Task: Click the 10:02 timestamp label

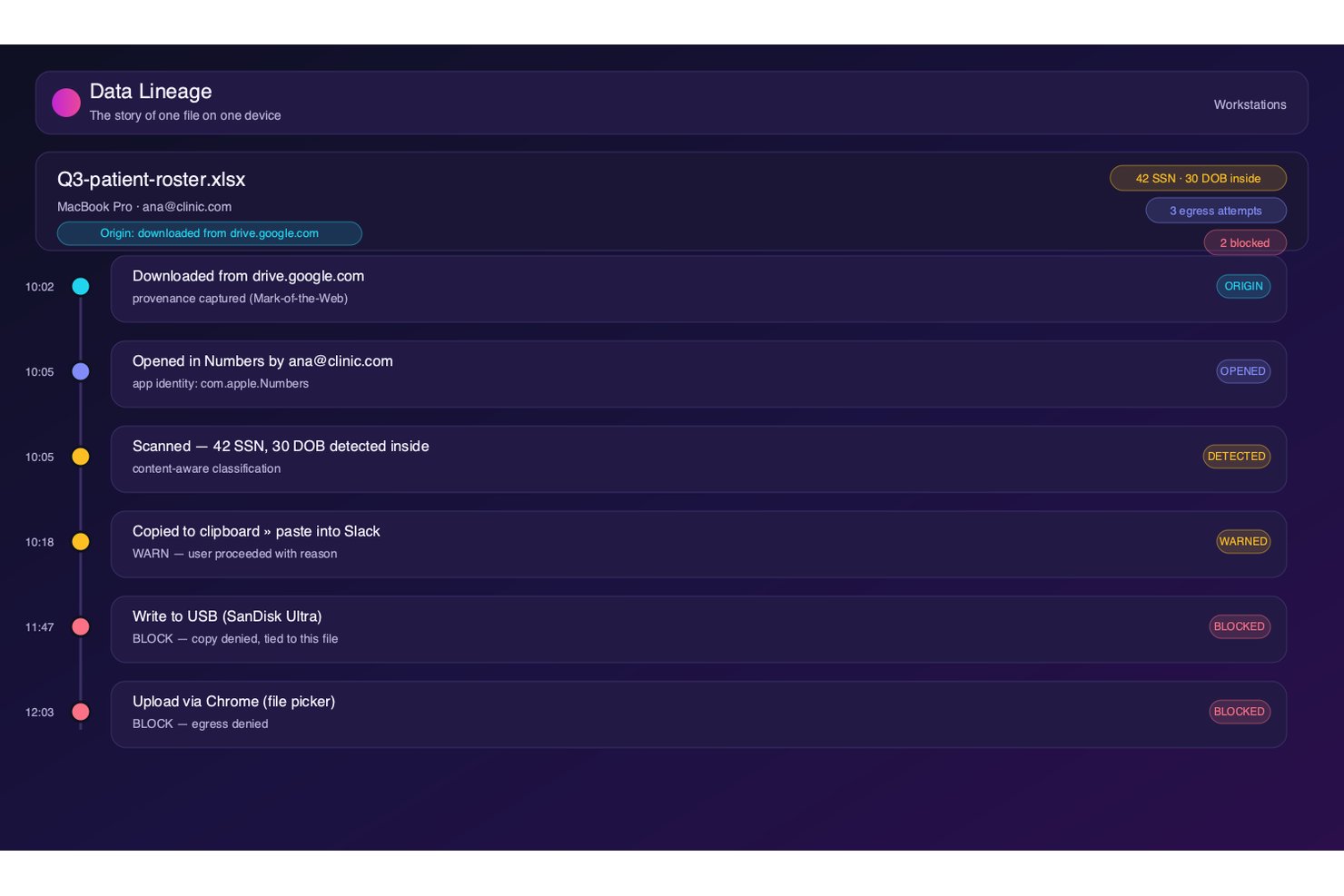Action: pyautogui.click(x=40, y=287)
